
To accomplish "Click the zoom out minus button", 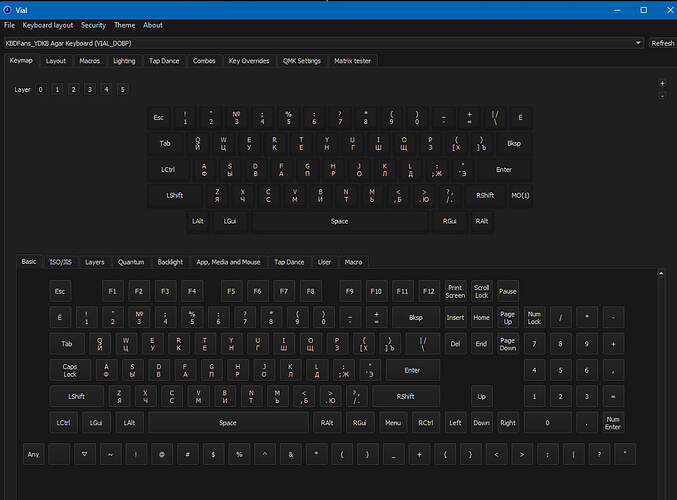I will [662, 96].
